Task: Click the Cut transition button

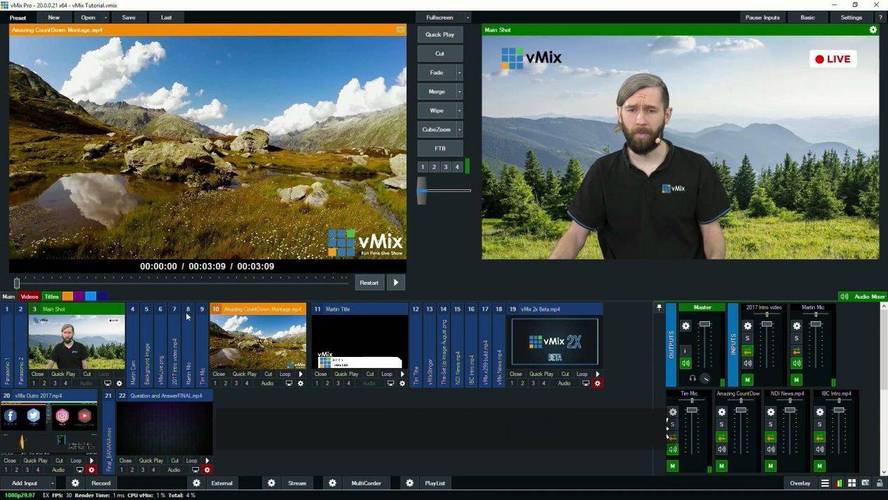Action: click(440, 53)
